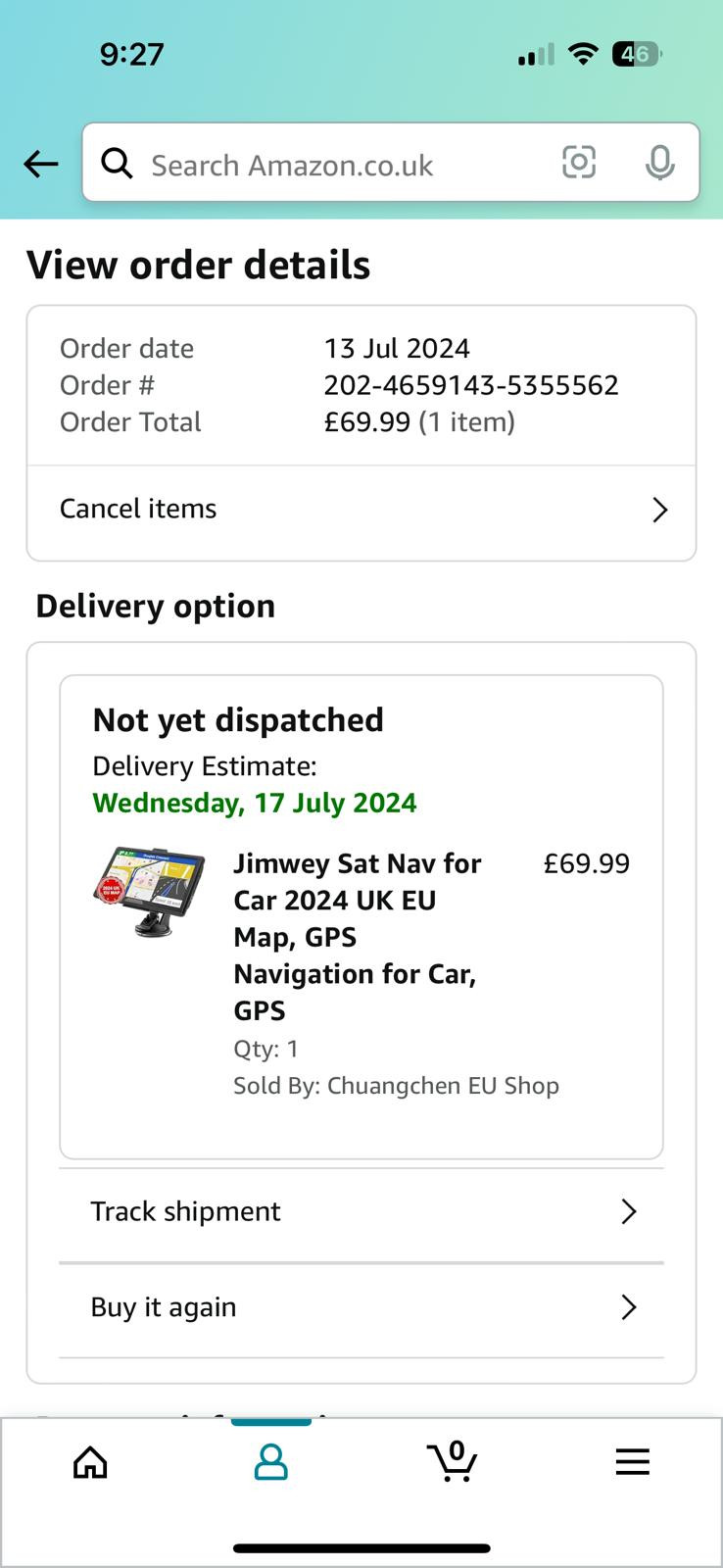Tap the back arrow icon

click(41, 164)
